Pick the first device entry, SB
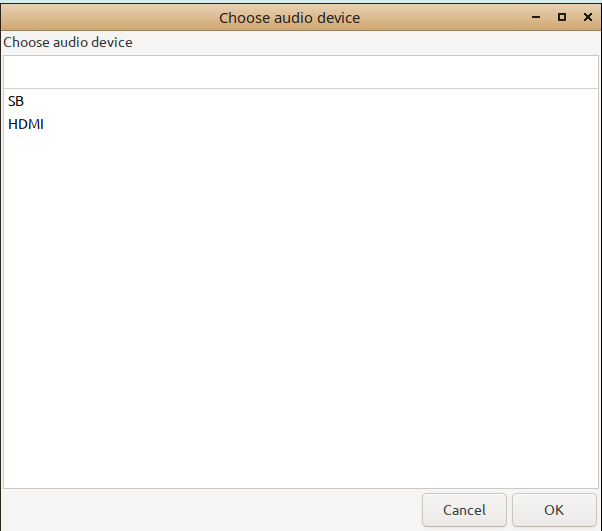Screen dimensions: 602x531 (x=16, y=101)
